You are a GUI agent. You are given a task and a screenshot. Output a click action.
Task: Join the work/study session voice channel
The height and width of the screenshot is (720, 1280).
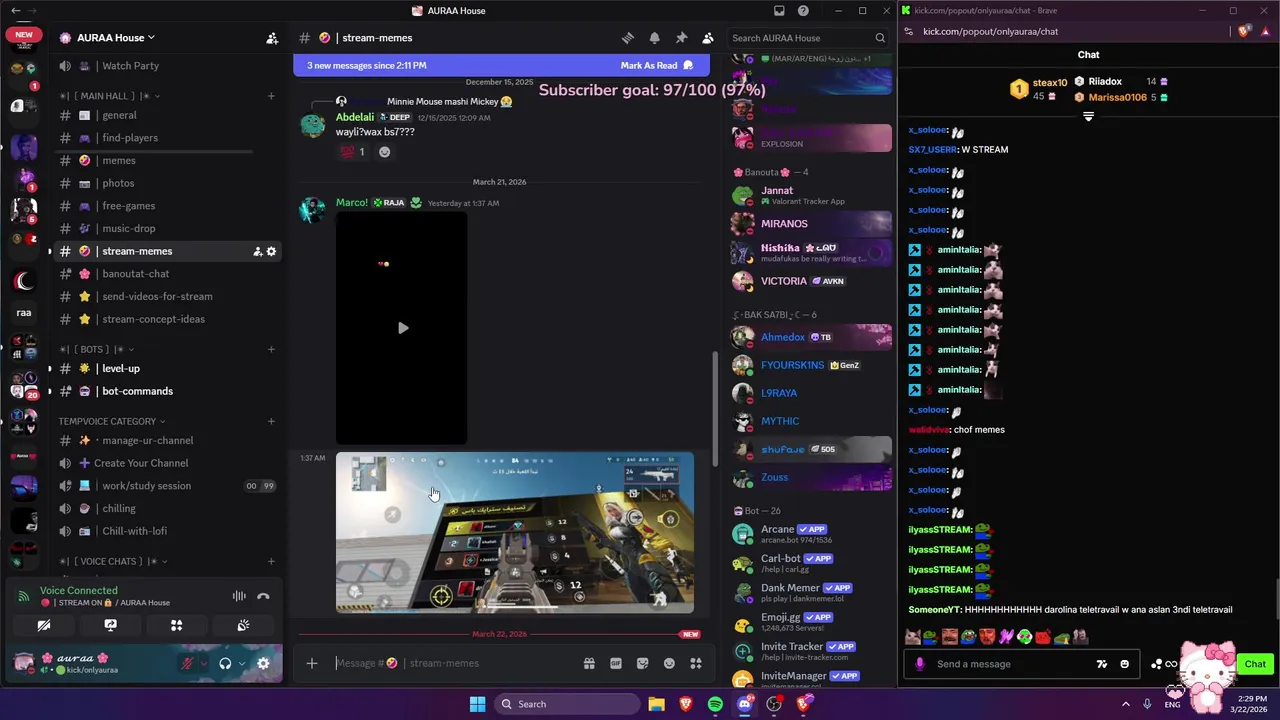click(167, 486)
